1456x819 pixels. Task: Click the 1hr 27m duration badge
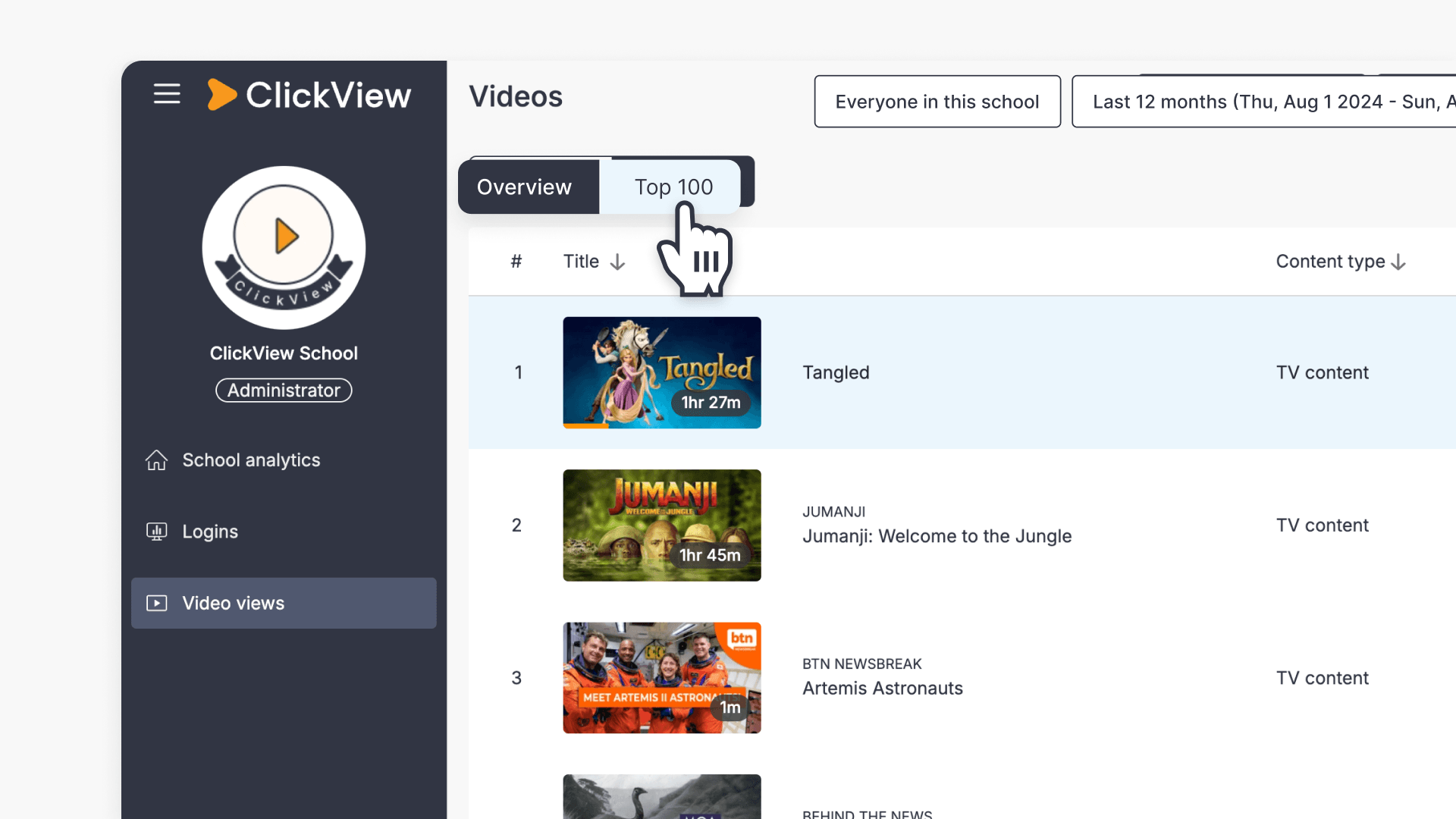(x=711, y=403)
